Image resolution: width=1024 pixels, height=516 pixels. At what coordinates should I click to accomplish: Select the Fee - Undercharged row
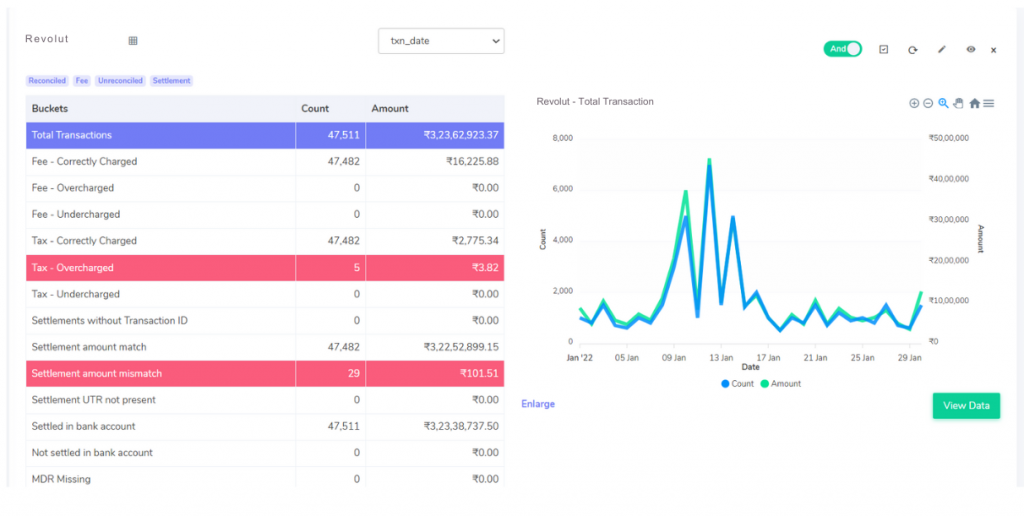265,215
